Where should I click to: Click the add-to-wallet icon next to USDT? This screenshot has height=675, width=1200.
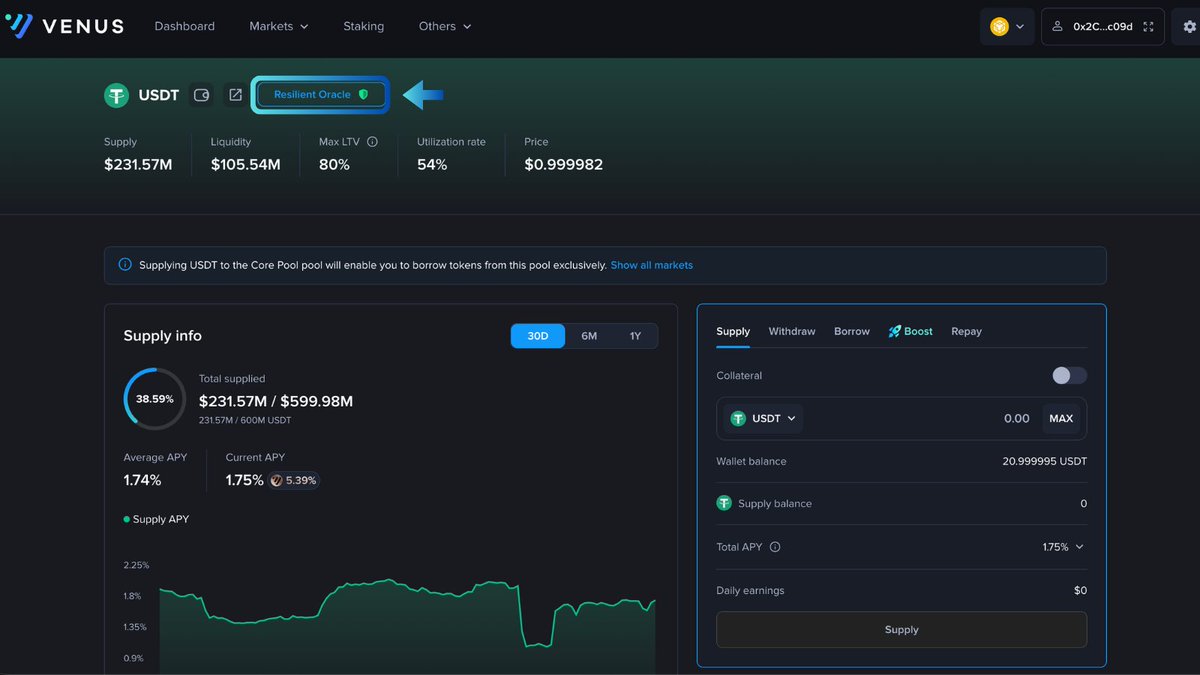click(x=202, y=94)
